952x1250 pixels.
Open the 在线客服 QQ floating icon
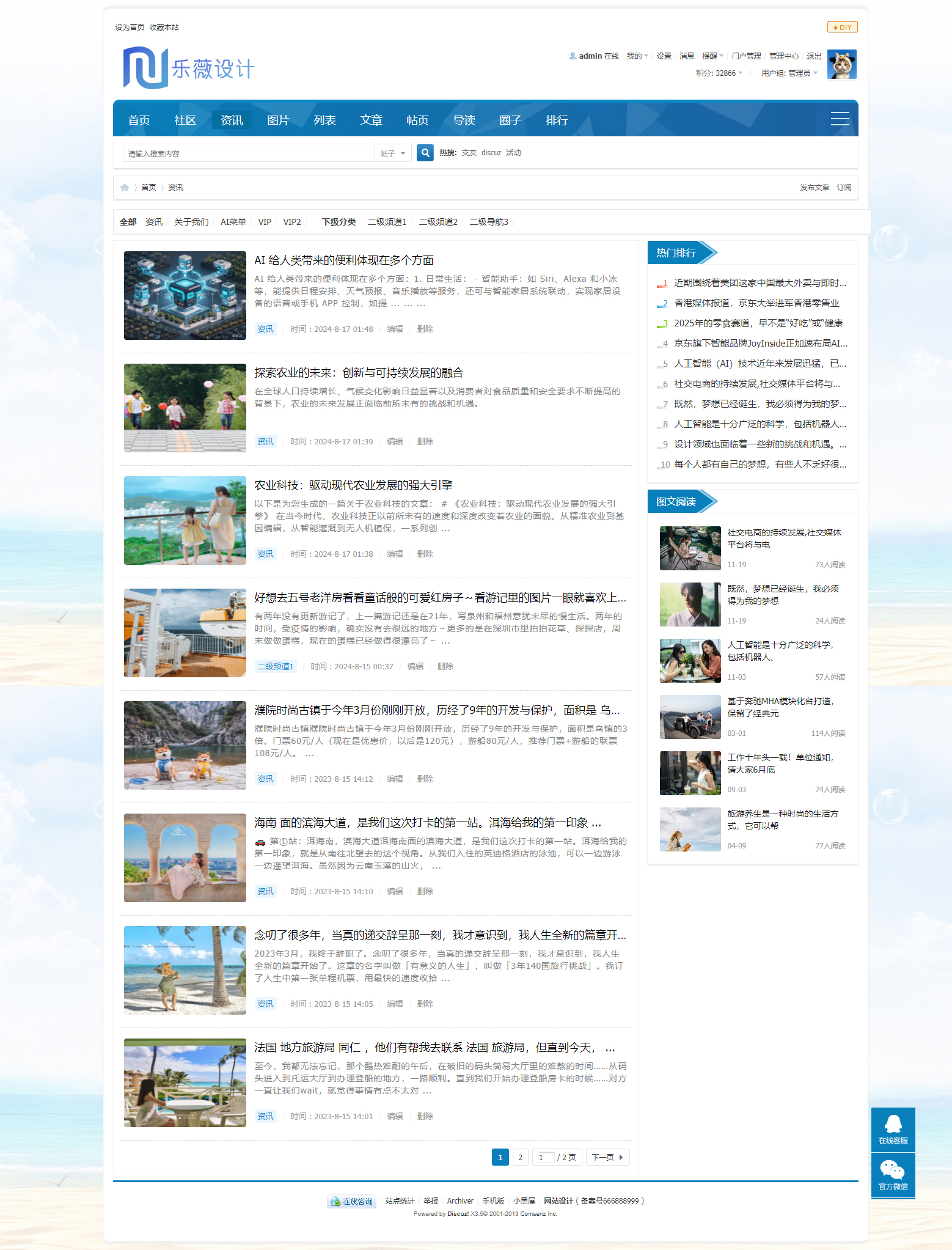893,1129
